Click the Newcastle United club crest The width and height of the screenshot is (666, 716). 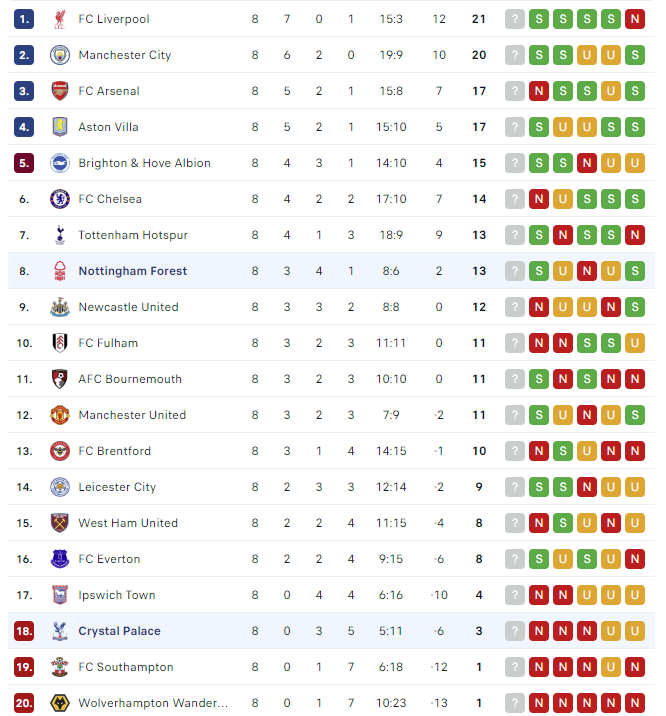pyautogui.click(x=59, y=307)
